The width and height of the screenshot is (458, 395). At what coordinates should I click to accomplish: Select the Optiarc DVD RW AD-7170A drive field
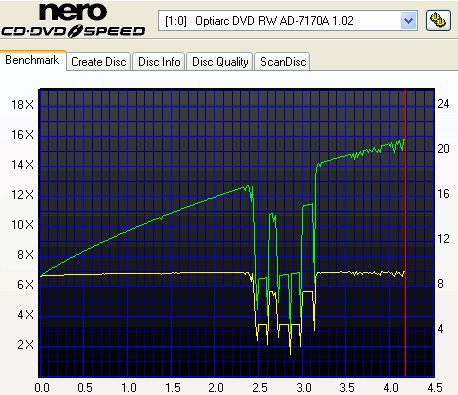pyautogui.click(x=288, y=21)
